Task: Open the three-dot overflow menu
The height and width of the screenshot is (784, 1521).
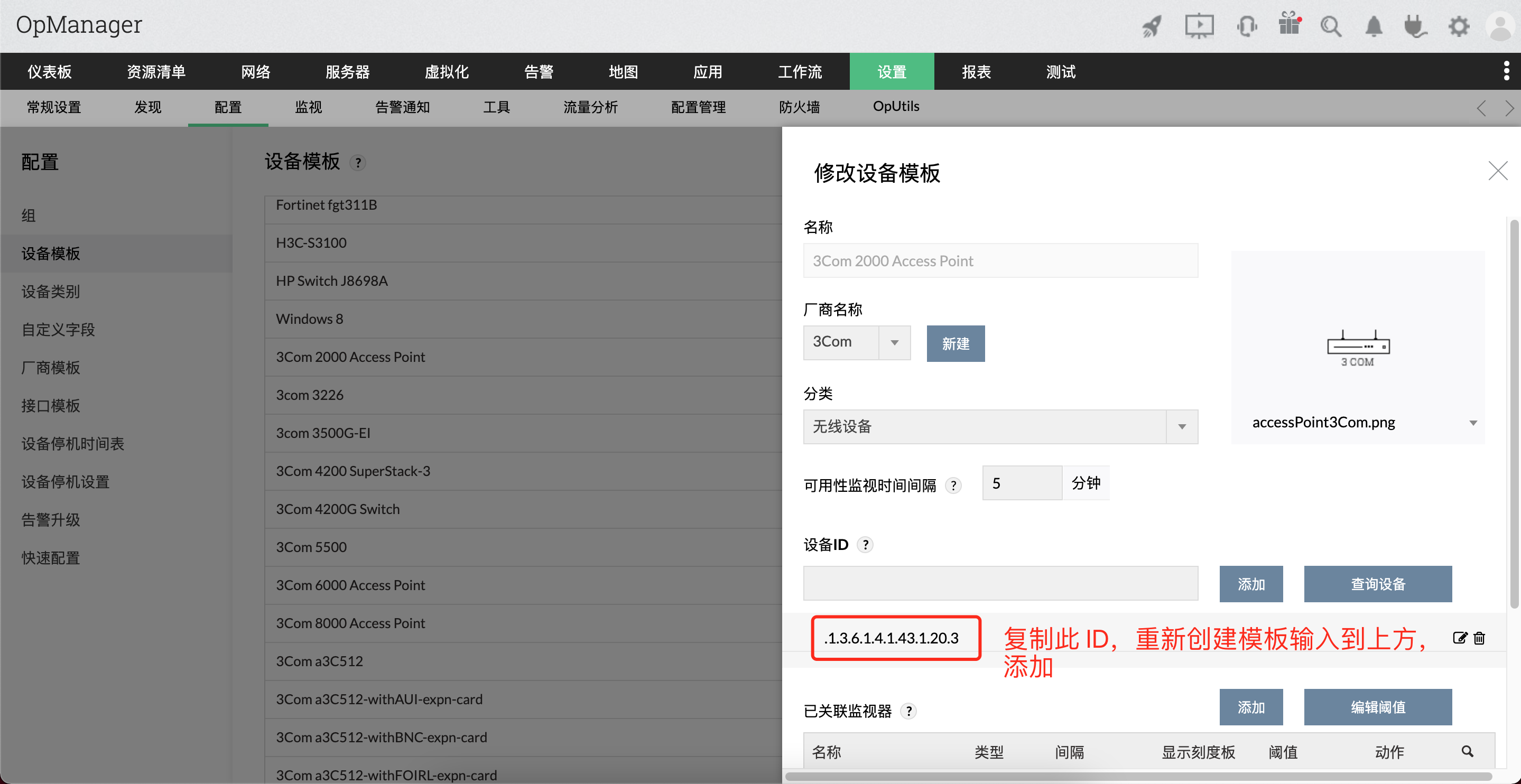Action: pyautogui.click(x=1506, y=71)
